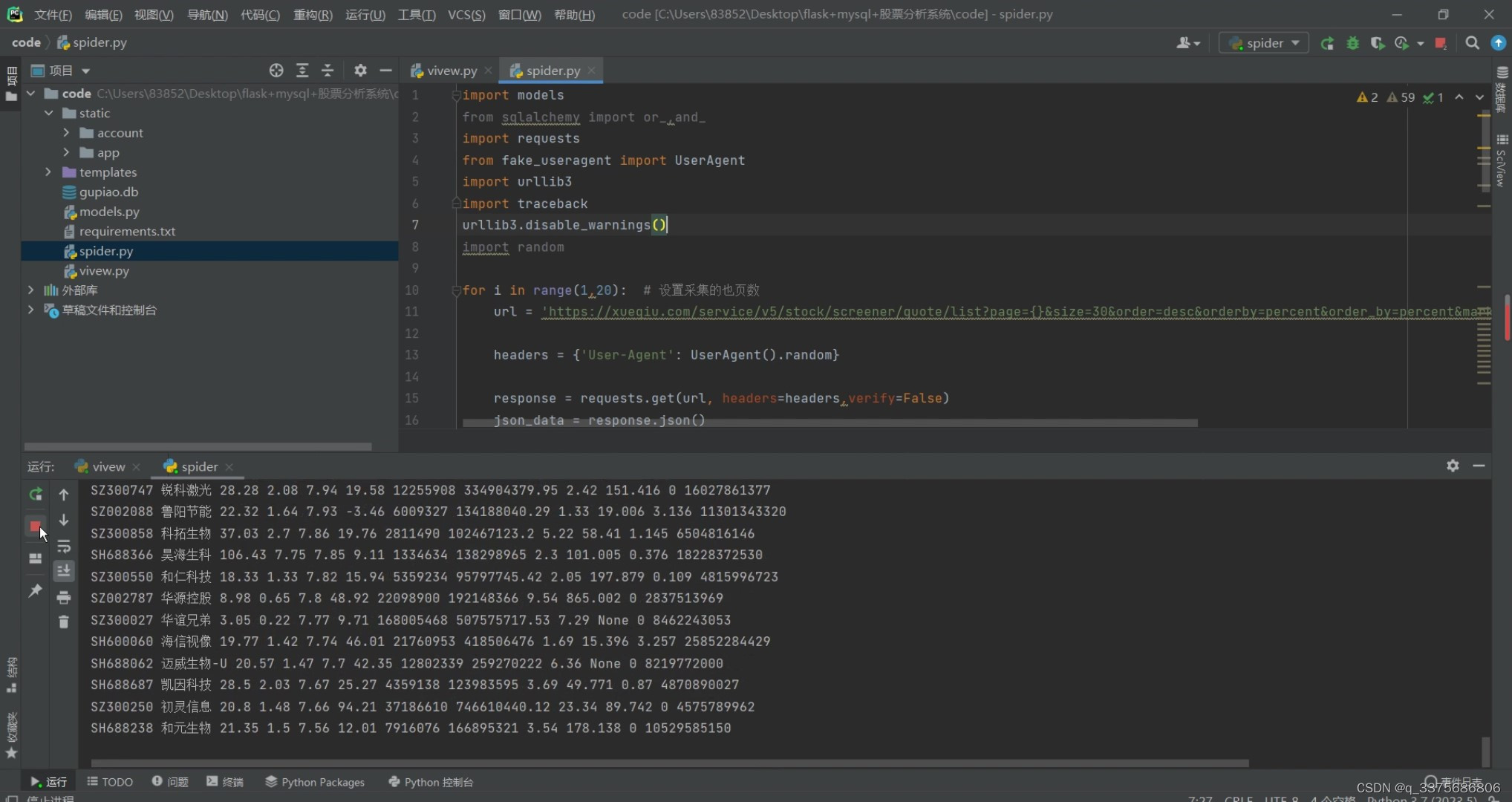Click the scroll up arrow icon in run panel
1512x802 pixels.
tap(63, 492)
